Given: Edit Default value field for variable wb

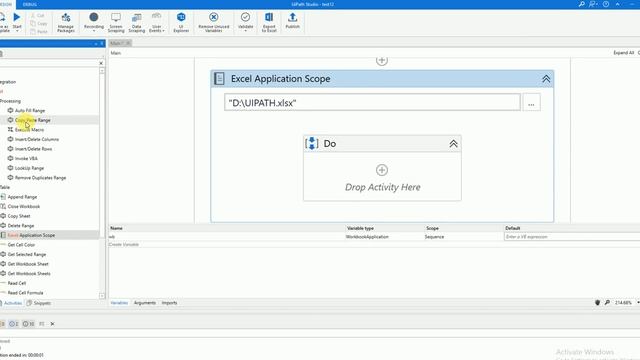Looking at the screenshot, I should [571, 237].
